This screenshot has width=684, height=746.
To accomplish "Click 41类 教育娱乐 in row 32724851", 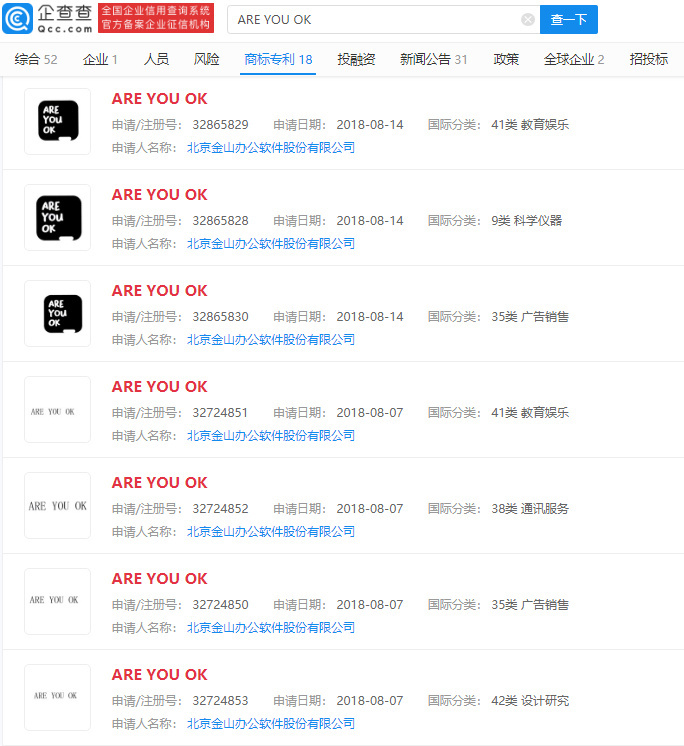I will tap(530, 413).
